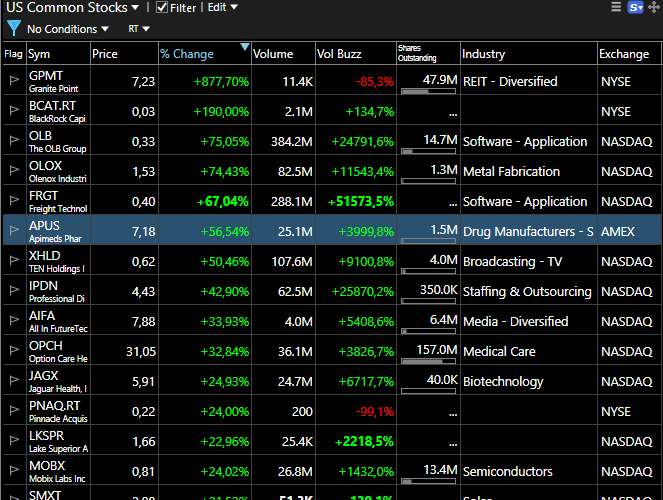
Task: Select the IPDN symbol cell
Action: 58,290
